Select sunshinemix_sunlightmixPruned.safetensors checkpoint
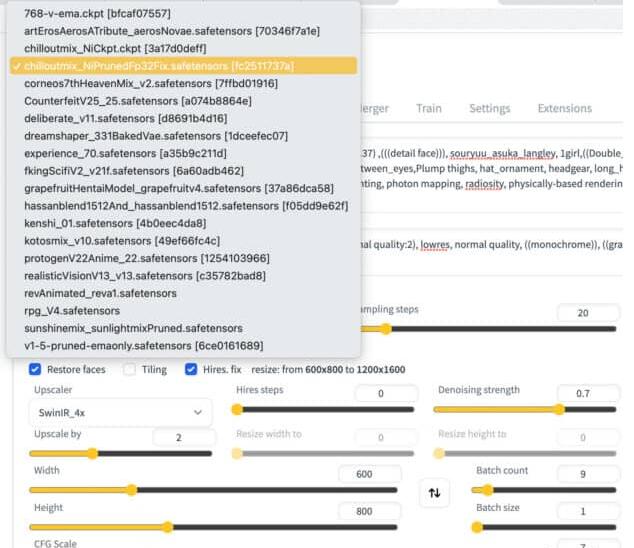 184,328
